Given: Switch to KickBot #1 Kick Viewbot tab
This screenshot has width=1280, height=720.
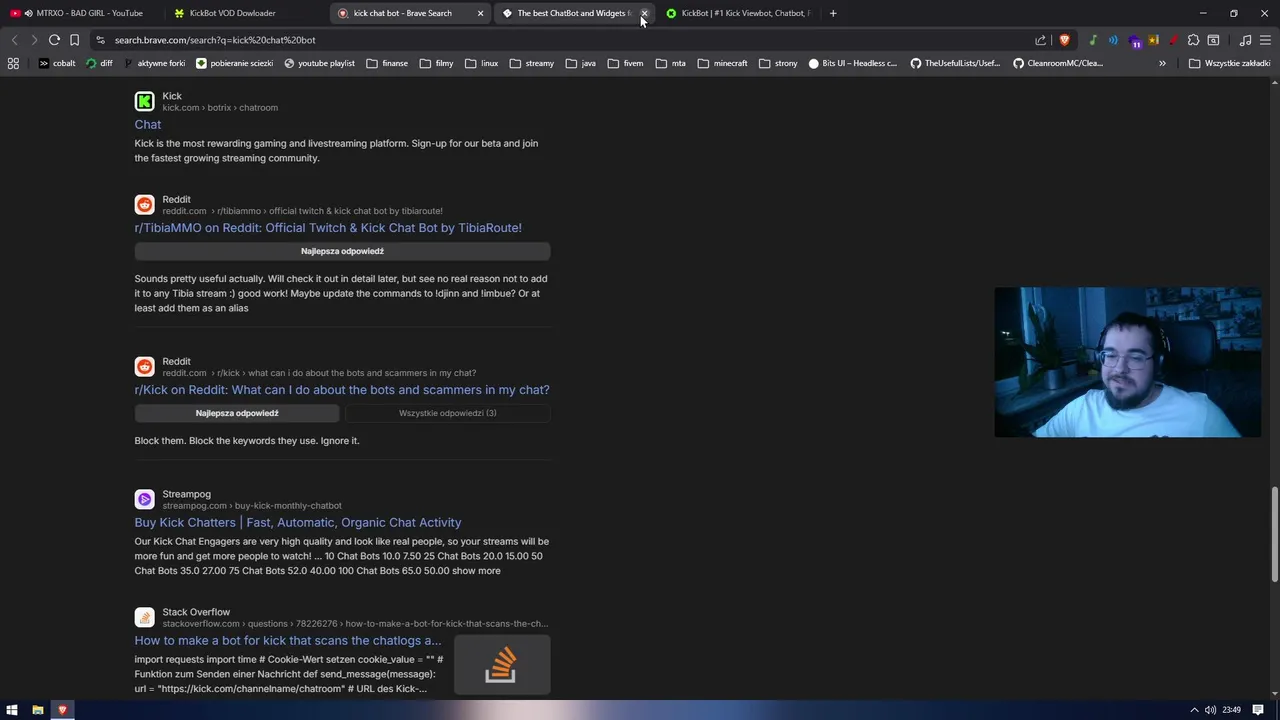Looking at the screenshot, I should coord(738,13).
